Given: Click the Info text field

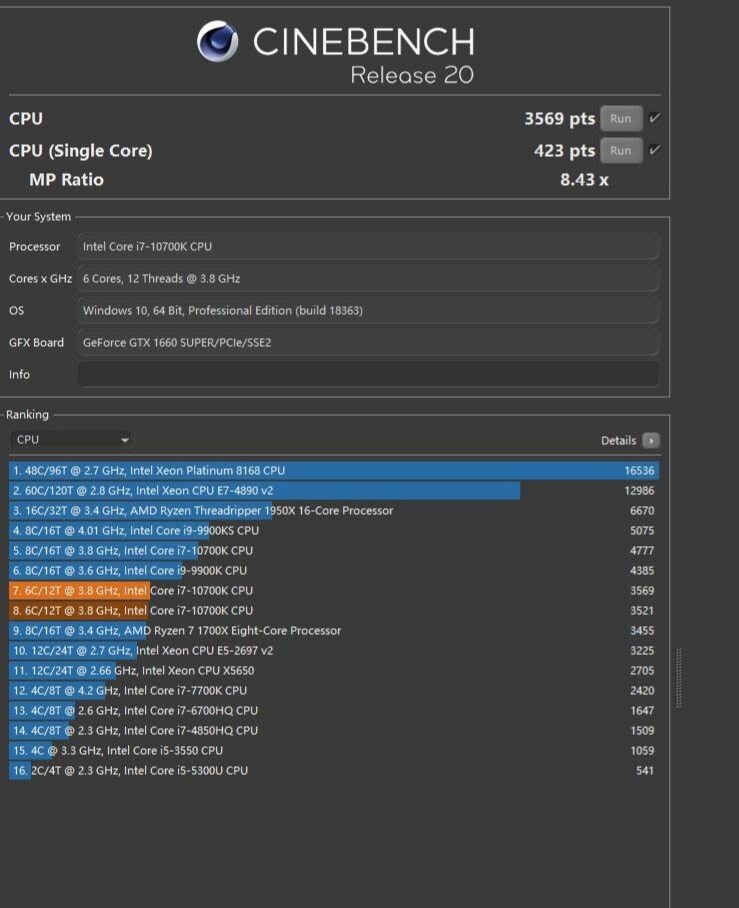Looking at the screenshot, I should tap(368, 375).
